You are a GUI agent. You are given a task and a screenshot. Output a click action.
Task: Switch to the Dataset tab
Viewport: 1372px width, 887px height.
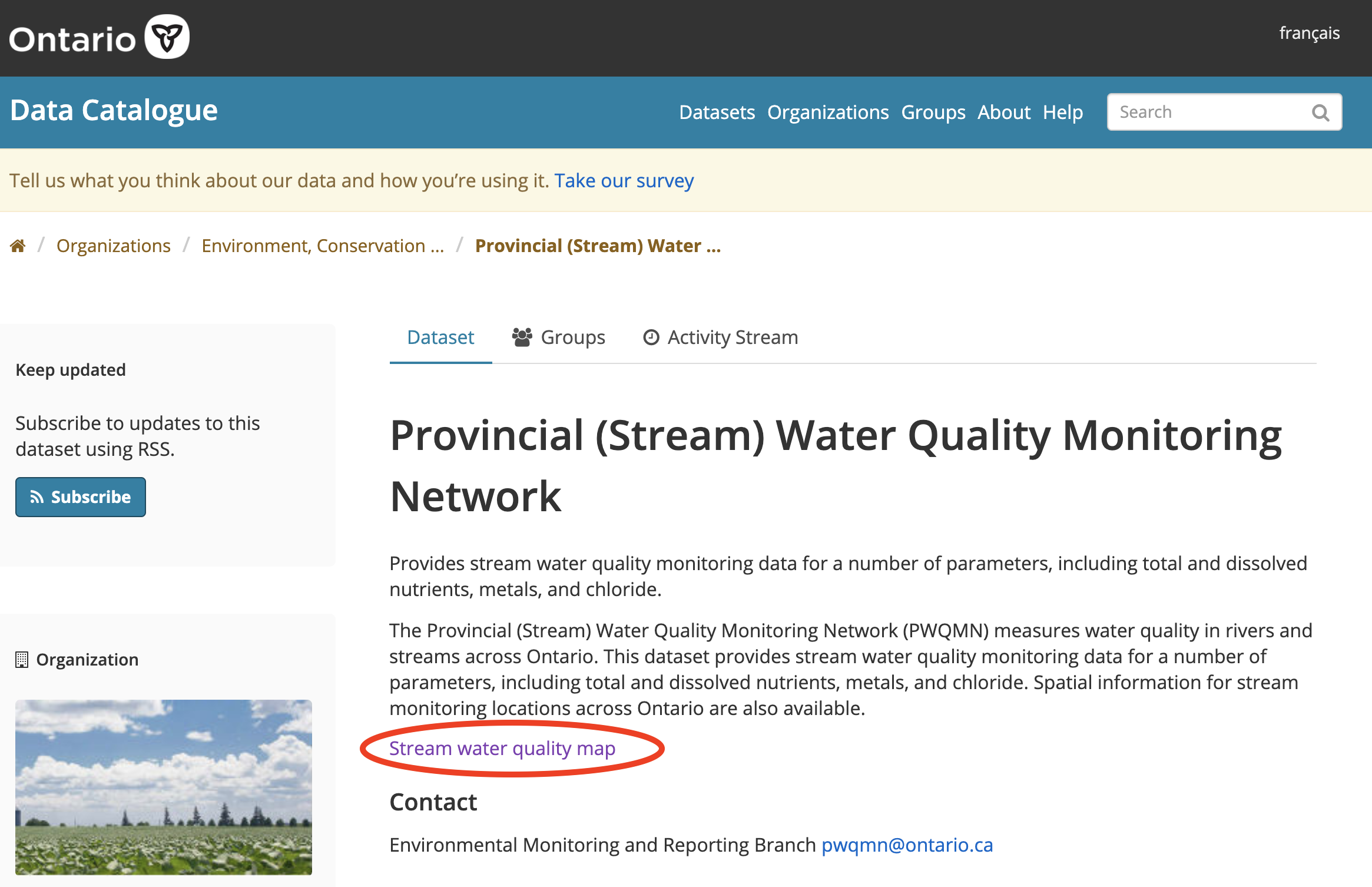[x=441, y=337]
